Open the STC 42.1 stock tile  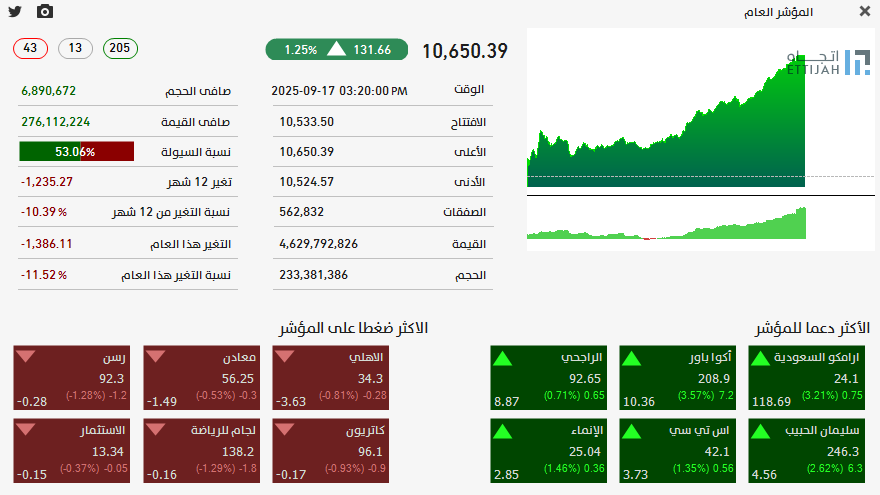point(677,451)
